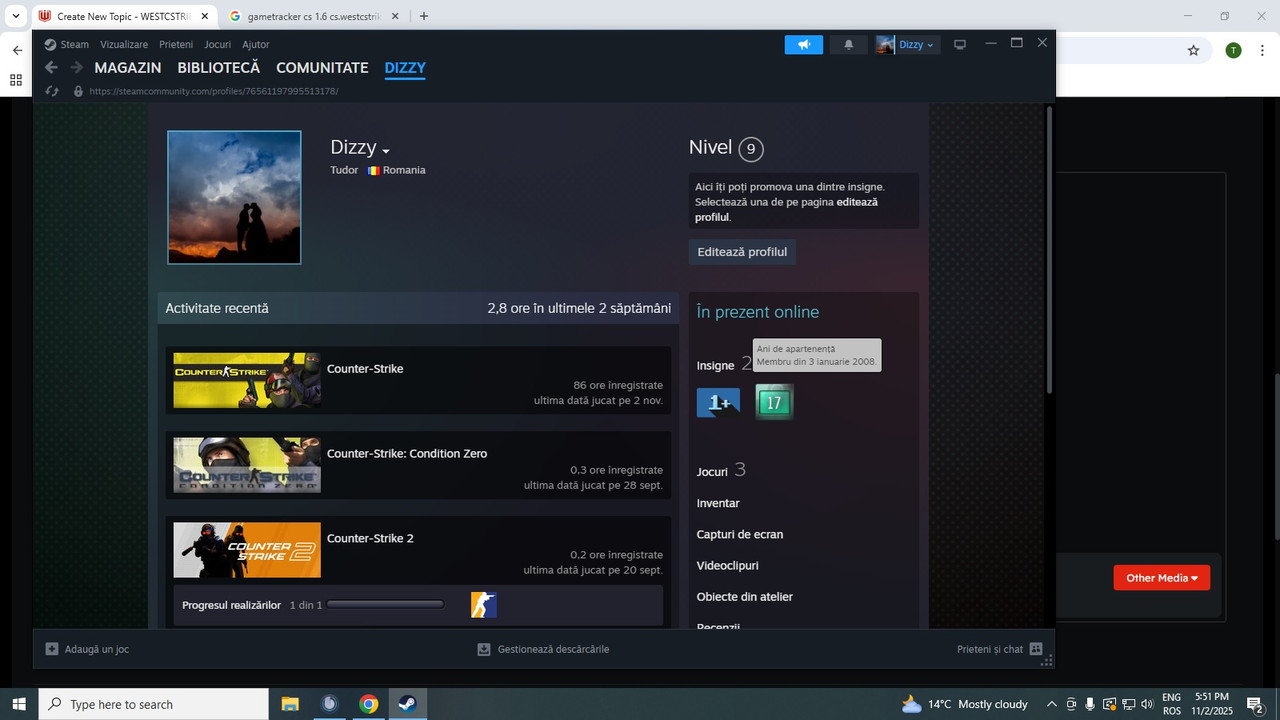Viewport: 1280px width, 720px height.
Task: Click the Steam announcements megaphone icon
Action: (x=803, y=45)
